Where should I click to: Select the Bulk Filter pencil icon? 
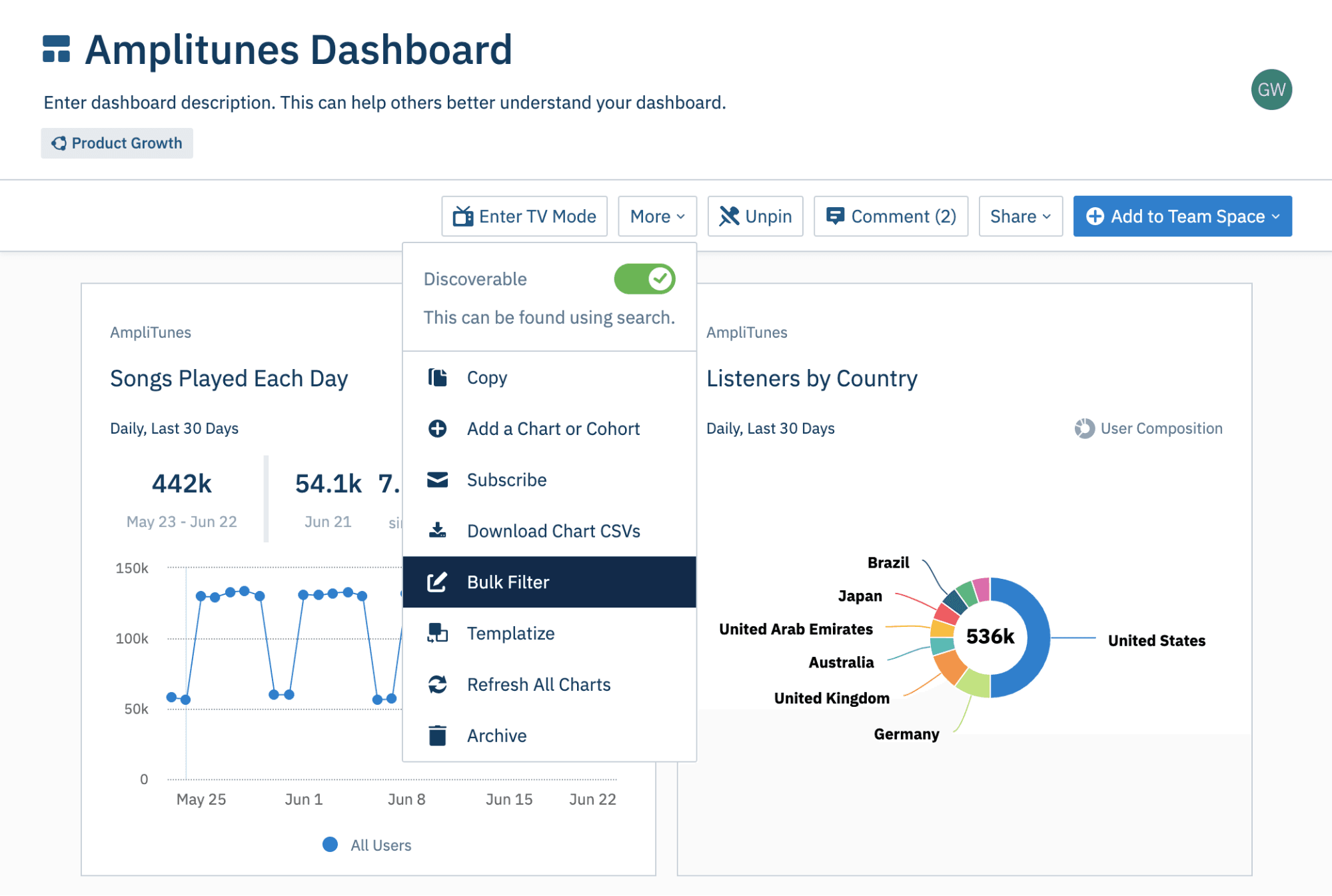[x=437, y=582]
